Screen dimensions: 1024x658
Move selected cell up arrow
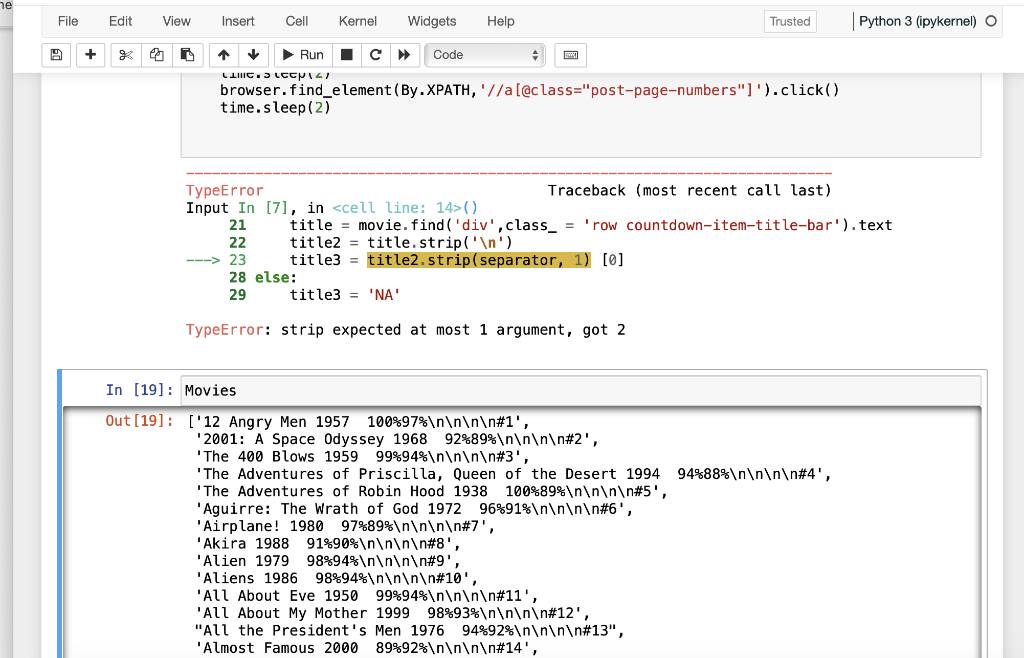click(x=223, y=55)
